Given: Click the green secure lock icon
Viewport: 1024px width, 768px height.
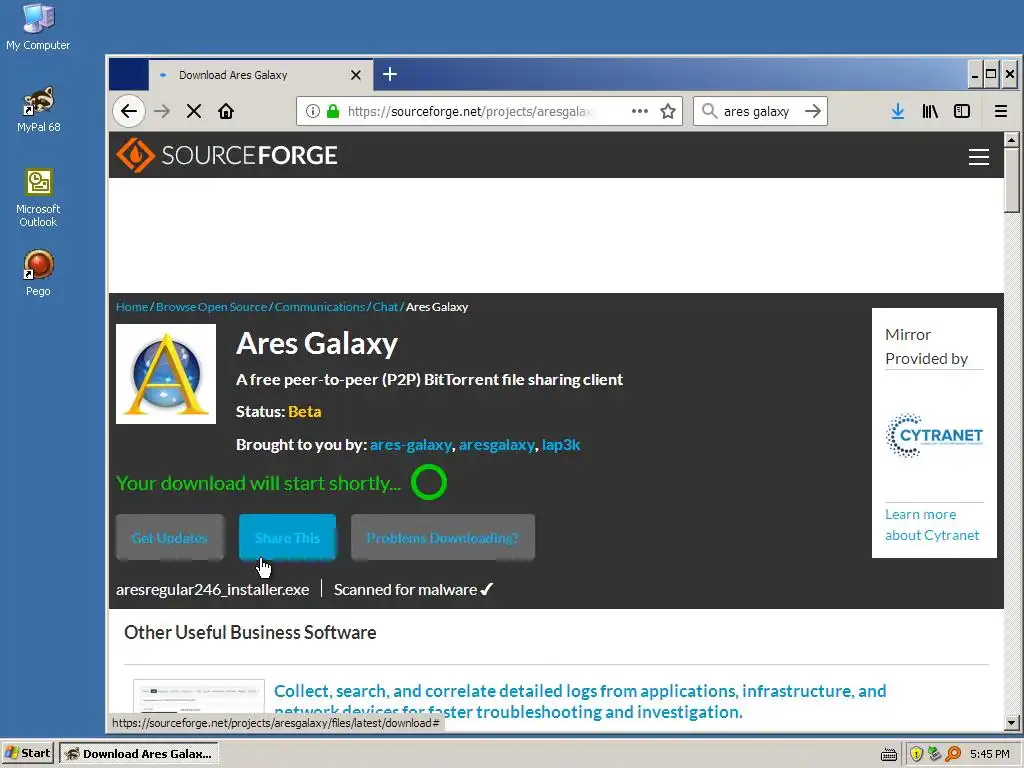Looking at the screenshot, I should tap(333, 111).
